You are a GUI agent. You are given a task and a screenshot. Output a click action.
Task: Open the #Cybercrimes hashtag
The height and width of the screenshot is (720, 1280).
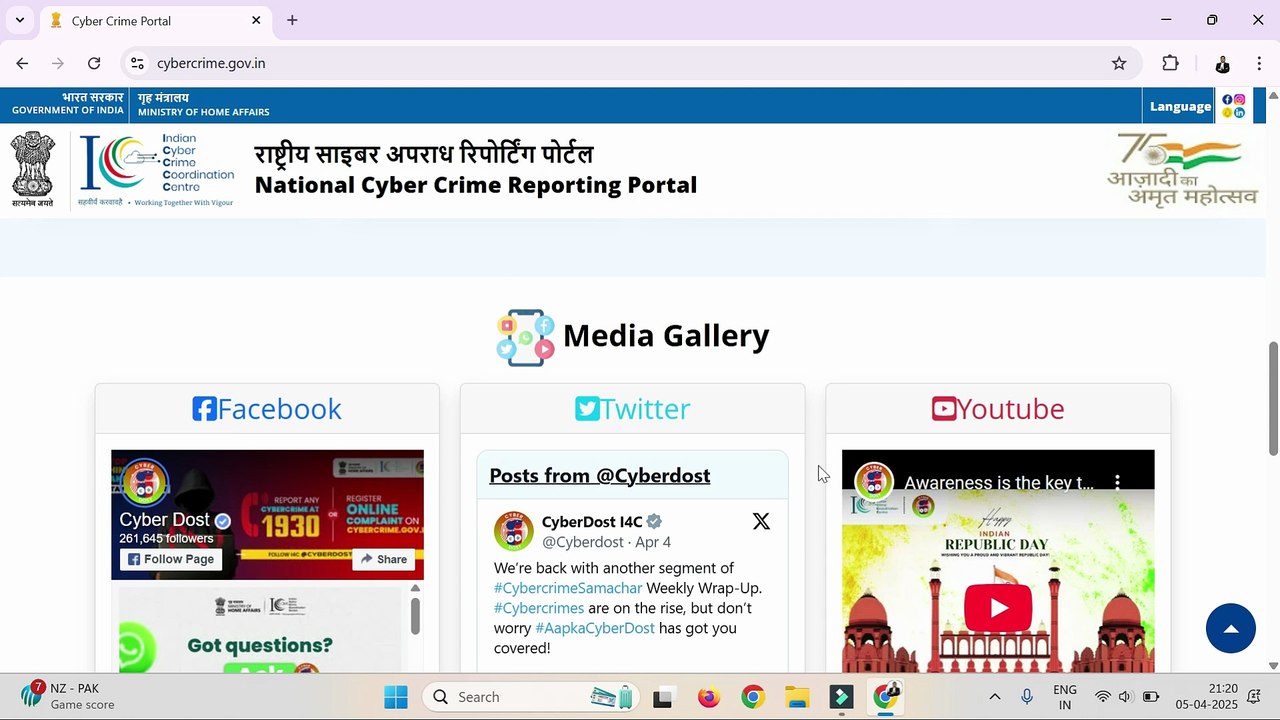pos(539,608)
